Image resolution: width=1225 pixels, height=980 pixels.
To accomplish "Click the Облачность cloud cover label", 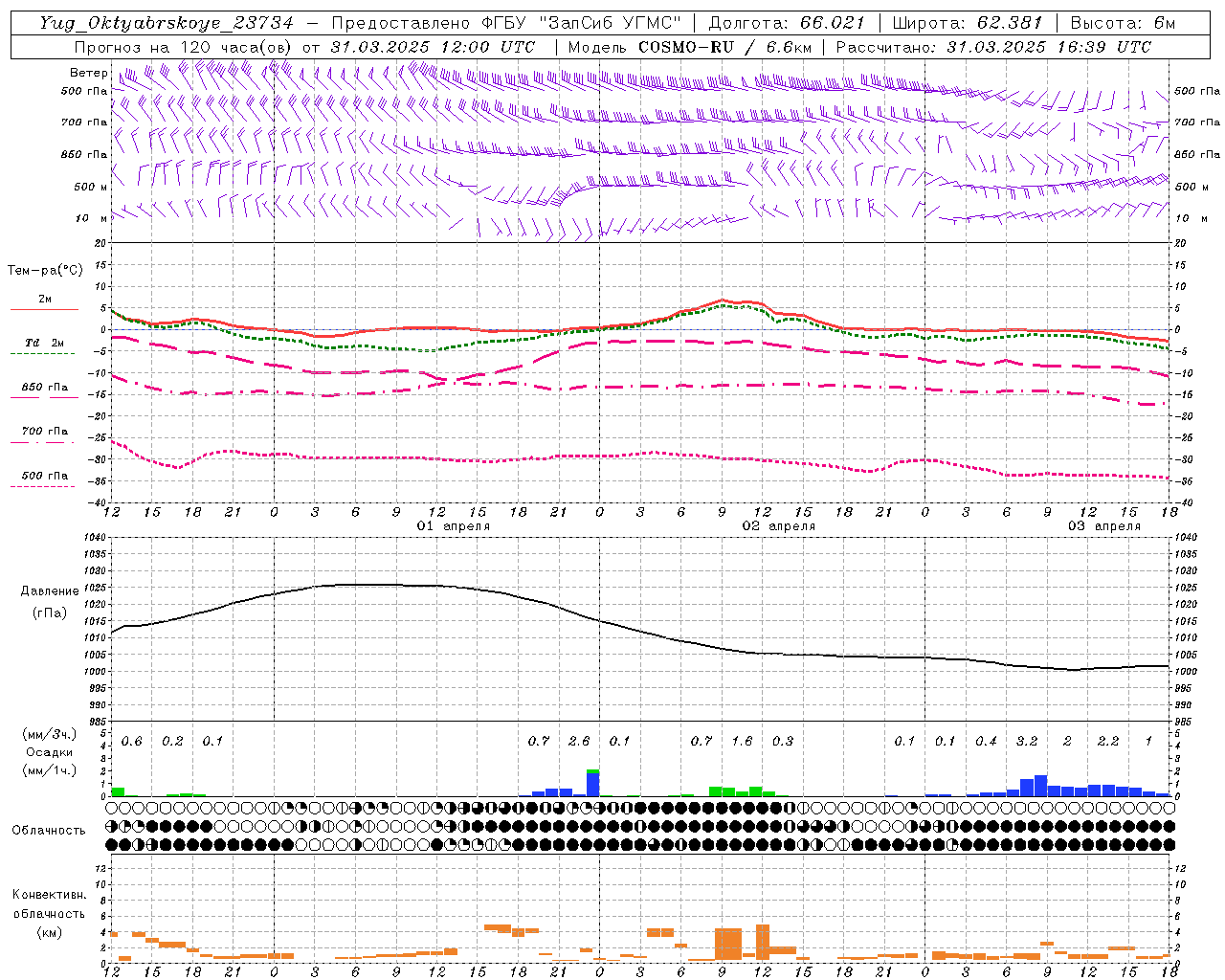I will pos(49,831).
